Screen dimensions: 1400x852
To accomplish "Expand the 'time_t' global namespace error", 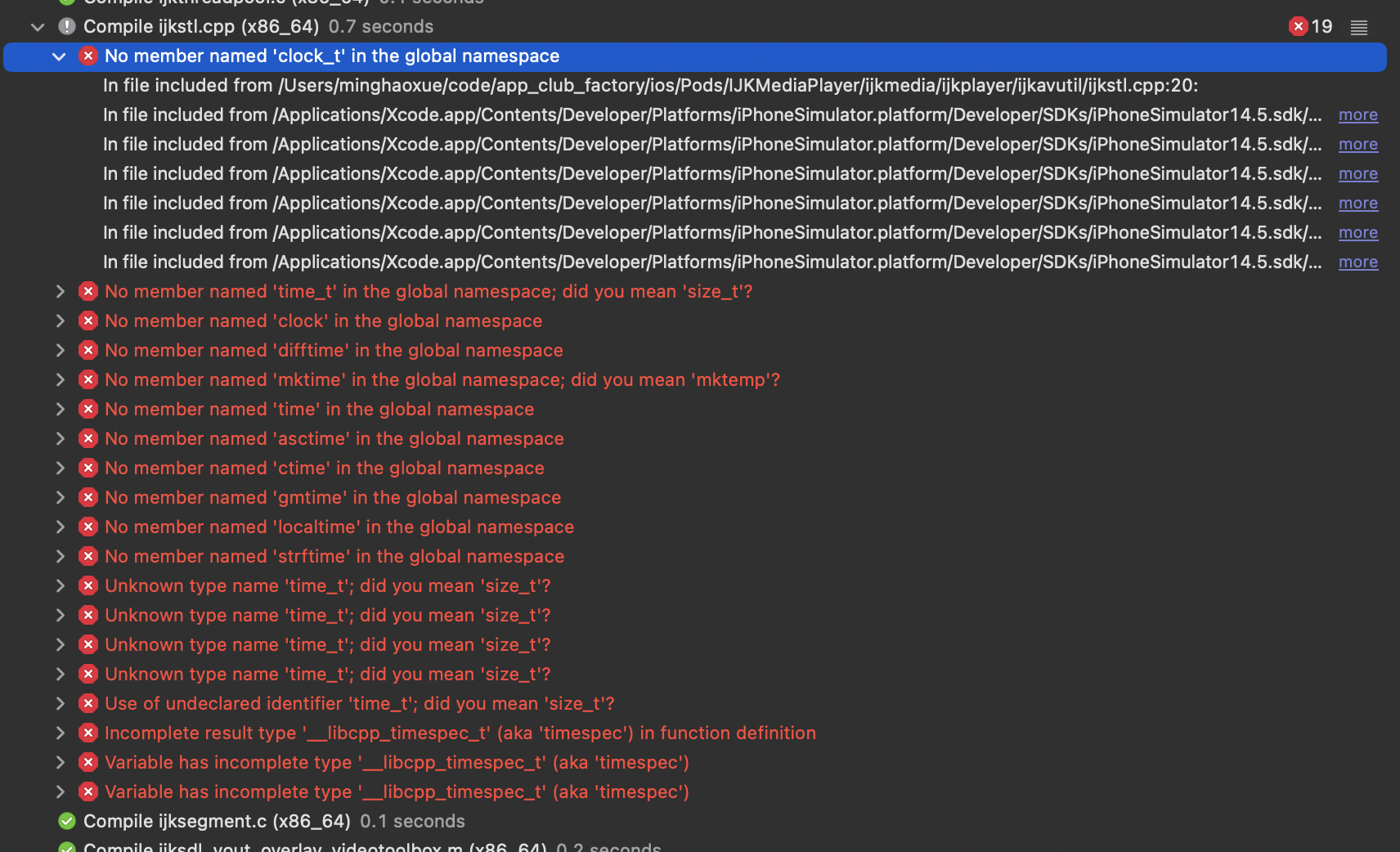I will pyautogui.click(x=60, y=292).
